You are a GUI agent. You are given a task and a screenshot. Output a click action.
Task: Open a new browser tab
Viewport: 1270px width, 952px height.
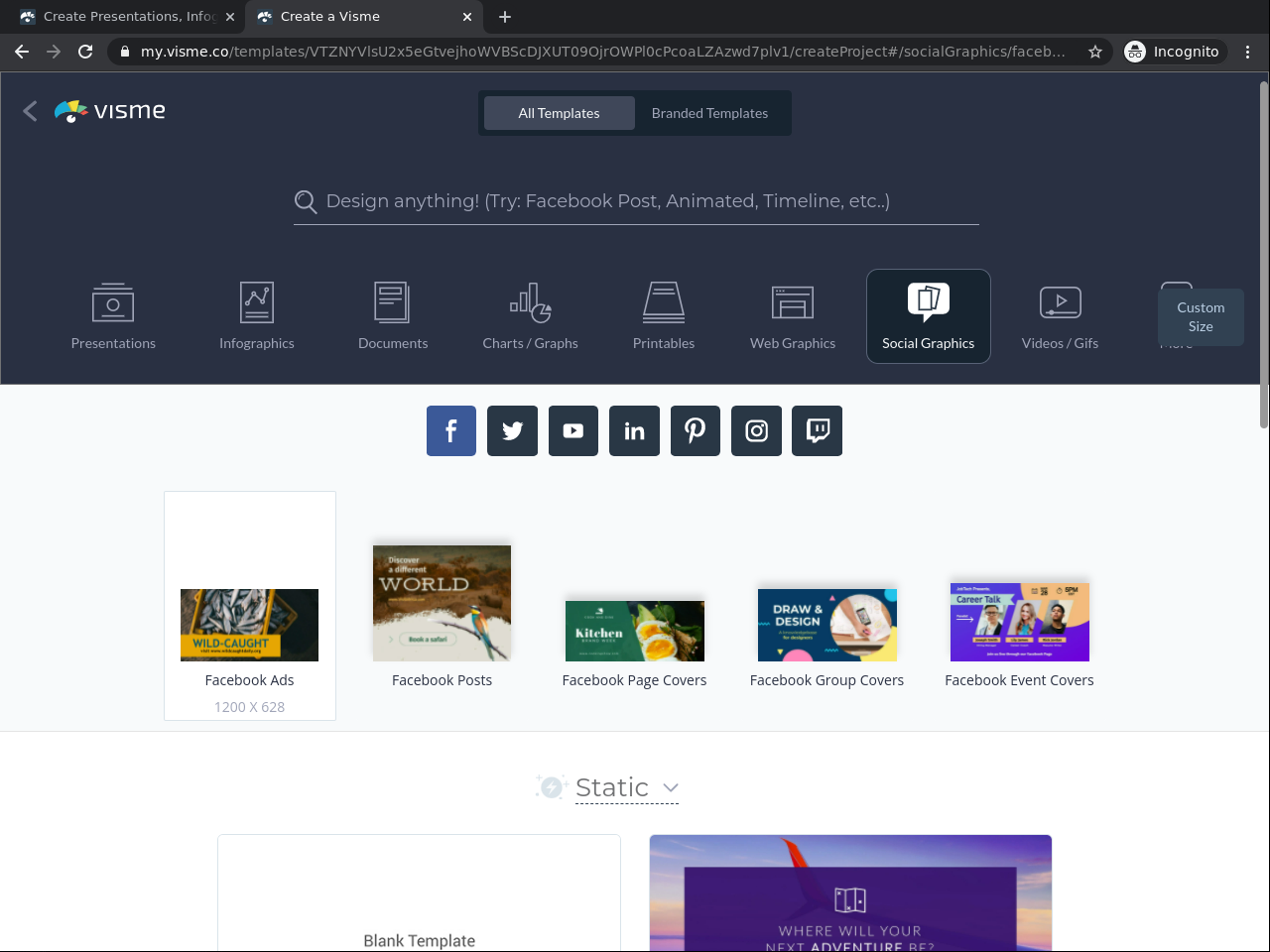(x=505, y=17)
